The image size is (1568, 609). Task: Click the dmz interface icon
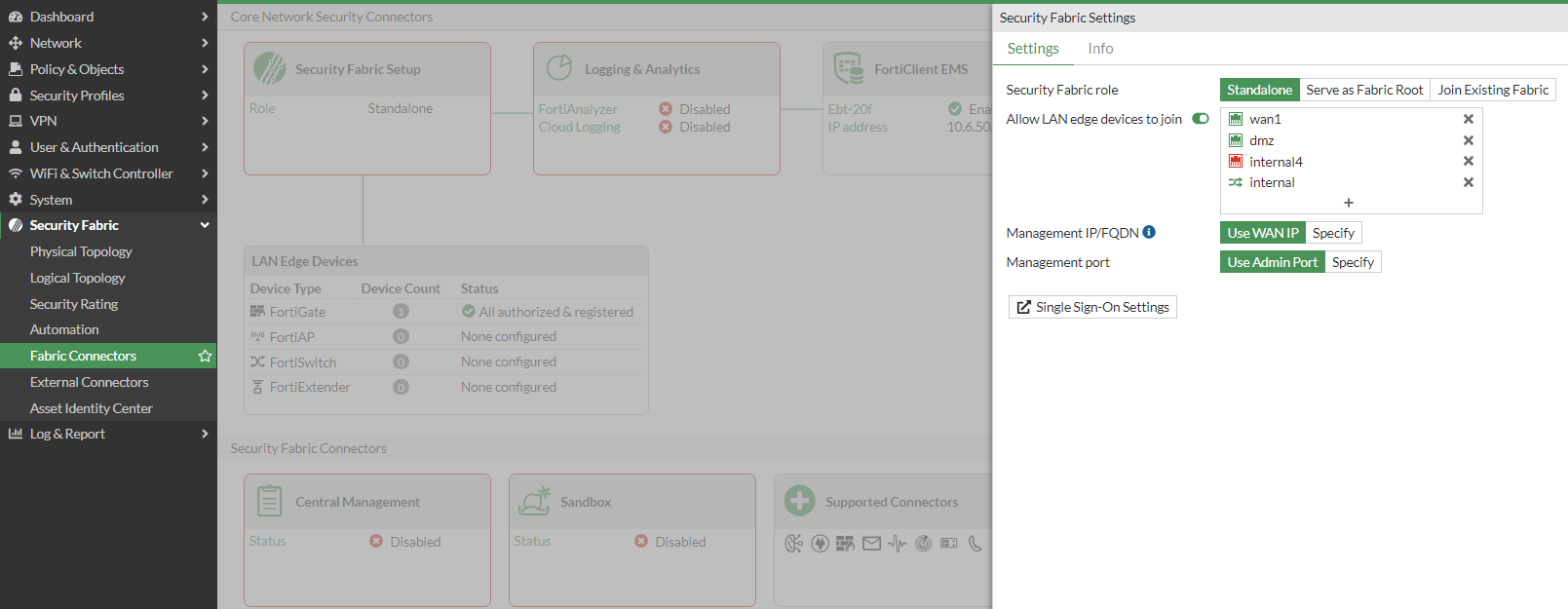pyautogui.click(x=1236, y=140)
